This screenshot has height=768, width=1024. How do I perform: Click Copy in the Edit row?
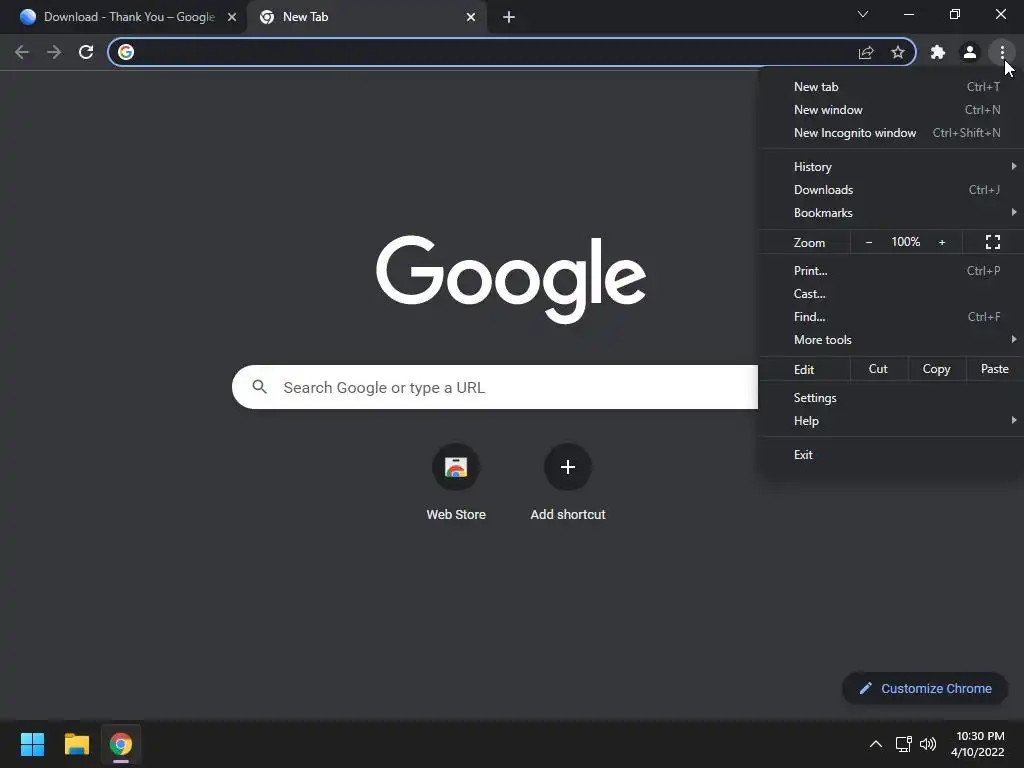(x=936, y=369)
